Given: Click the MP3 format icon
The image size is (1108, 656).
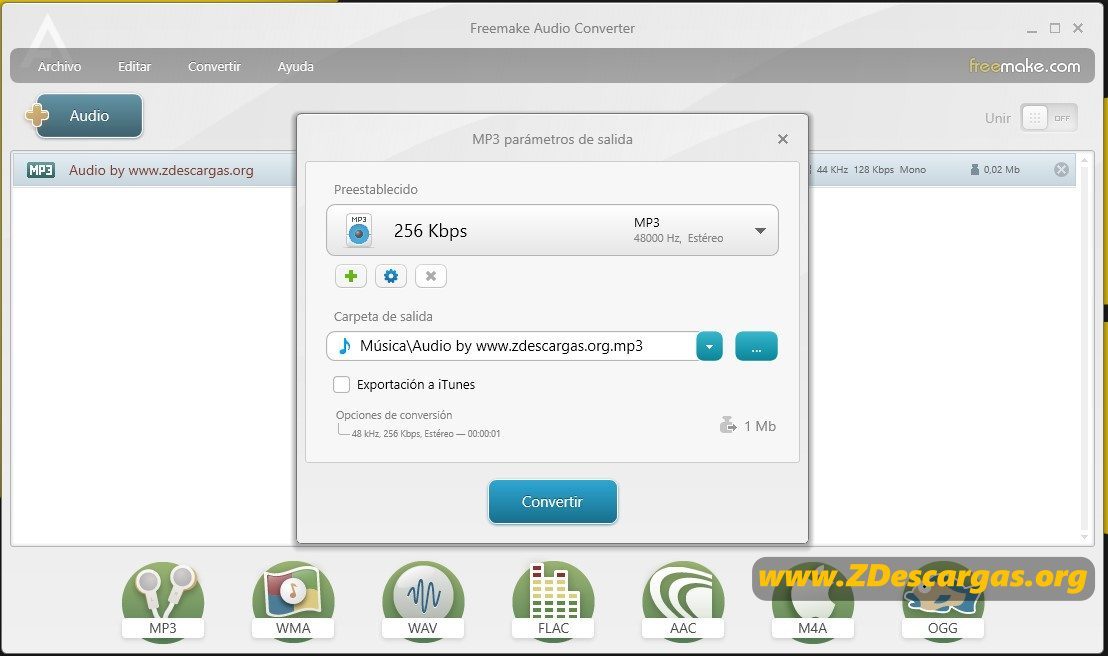Looking at the screenshot, I should (x=163, y=602).
